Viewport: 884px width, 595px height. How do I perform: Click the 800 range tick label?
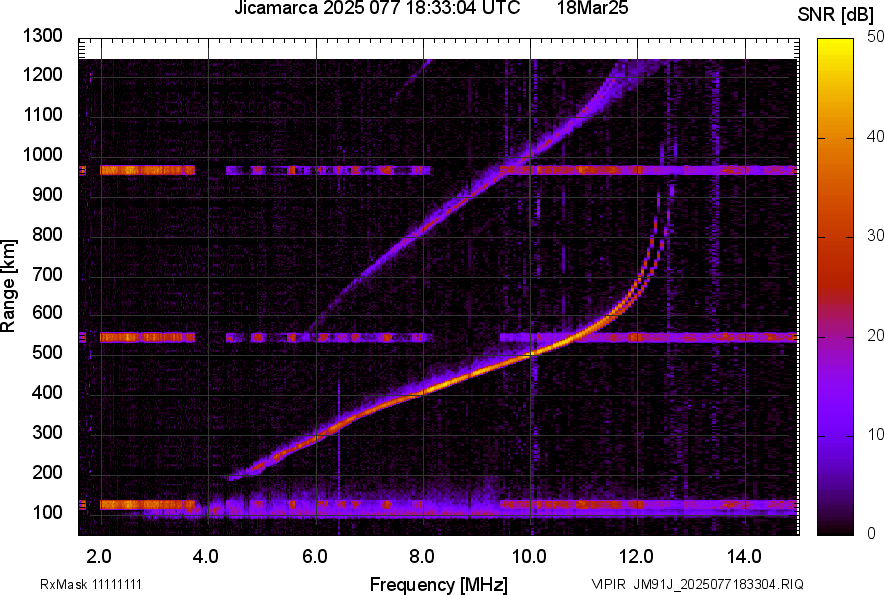pos(47,234)
